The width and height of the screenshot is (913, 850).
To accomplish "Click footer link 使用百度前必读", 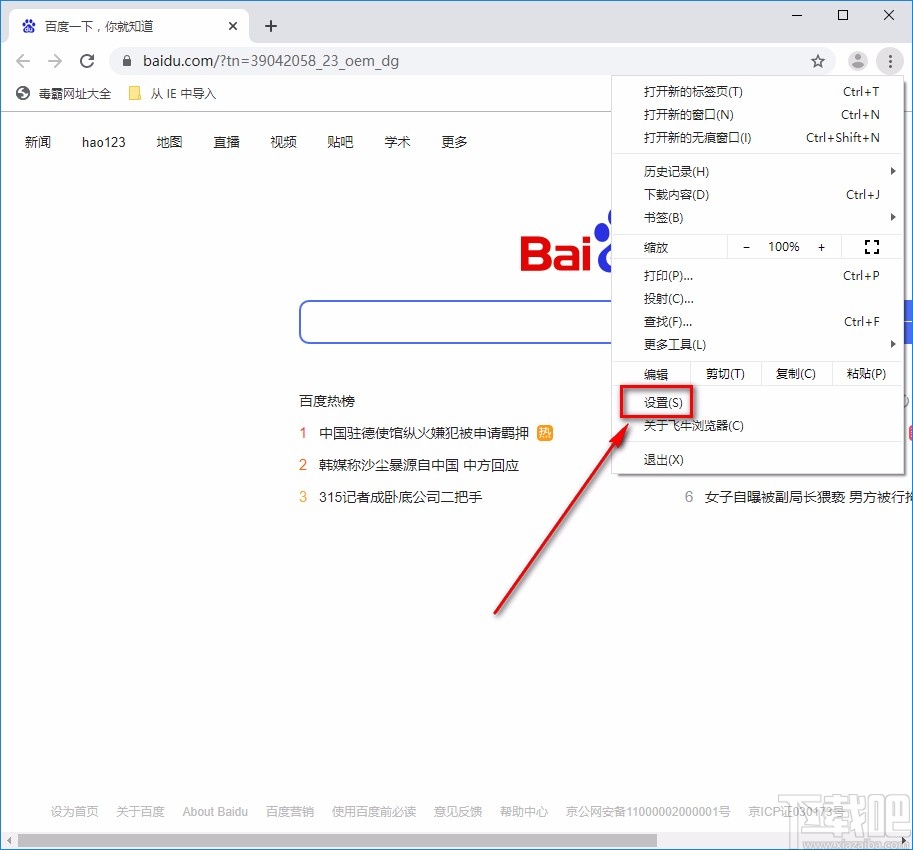I will pyautogui.click(x=374, y=812).
